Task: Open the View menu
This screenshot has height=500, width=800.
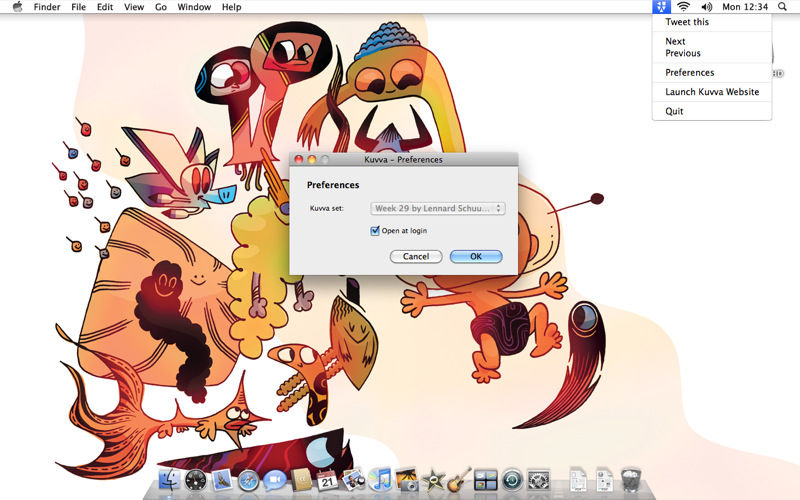Action: click(x=134, y=7)
